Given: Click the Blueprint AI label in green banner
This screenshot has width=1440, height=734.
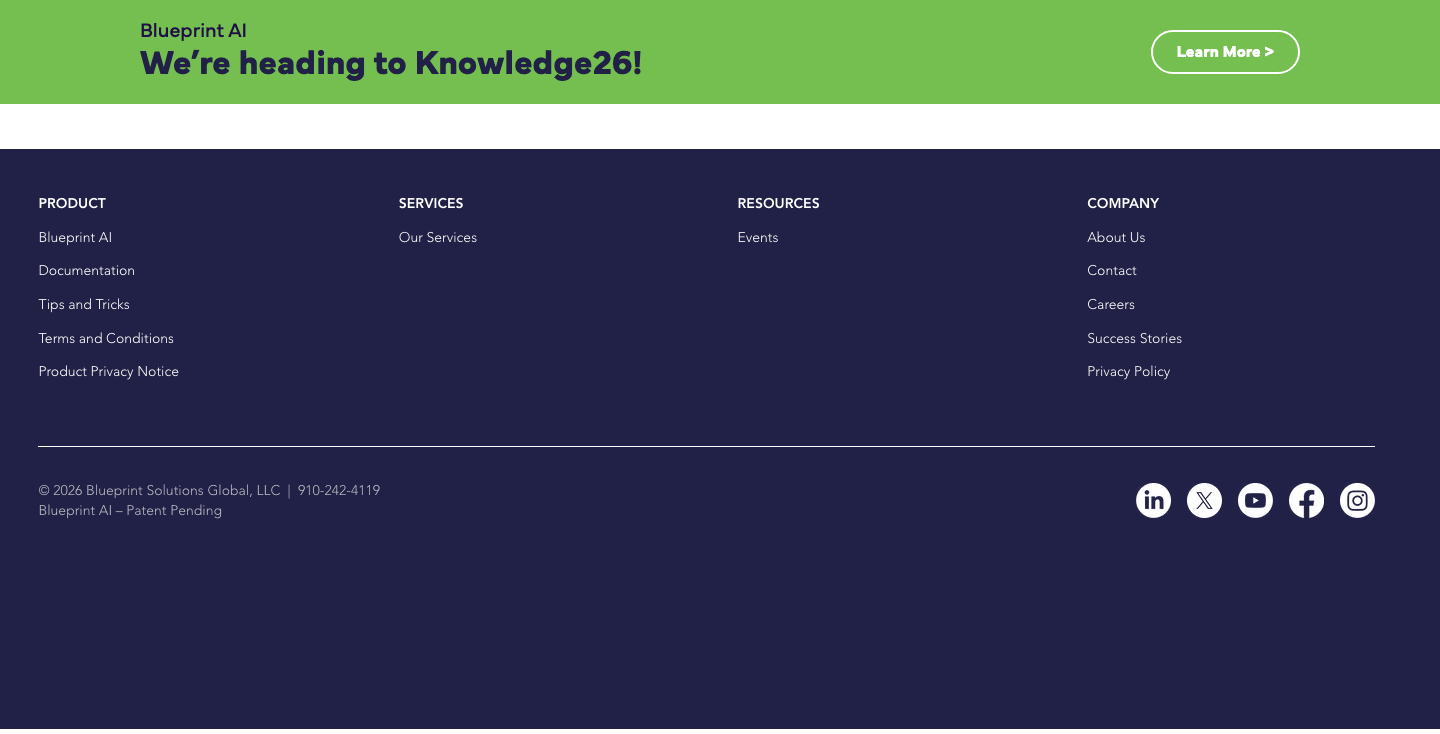Looking at the screenshot, I should 193,31.
